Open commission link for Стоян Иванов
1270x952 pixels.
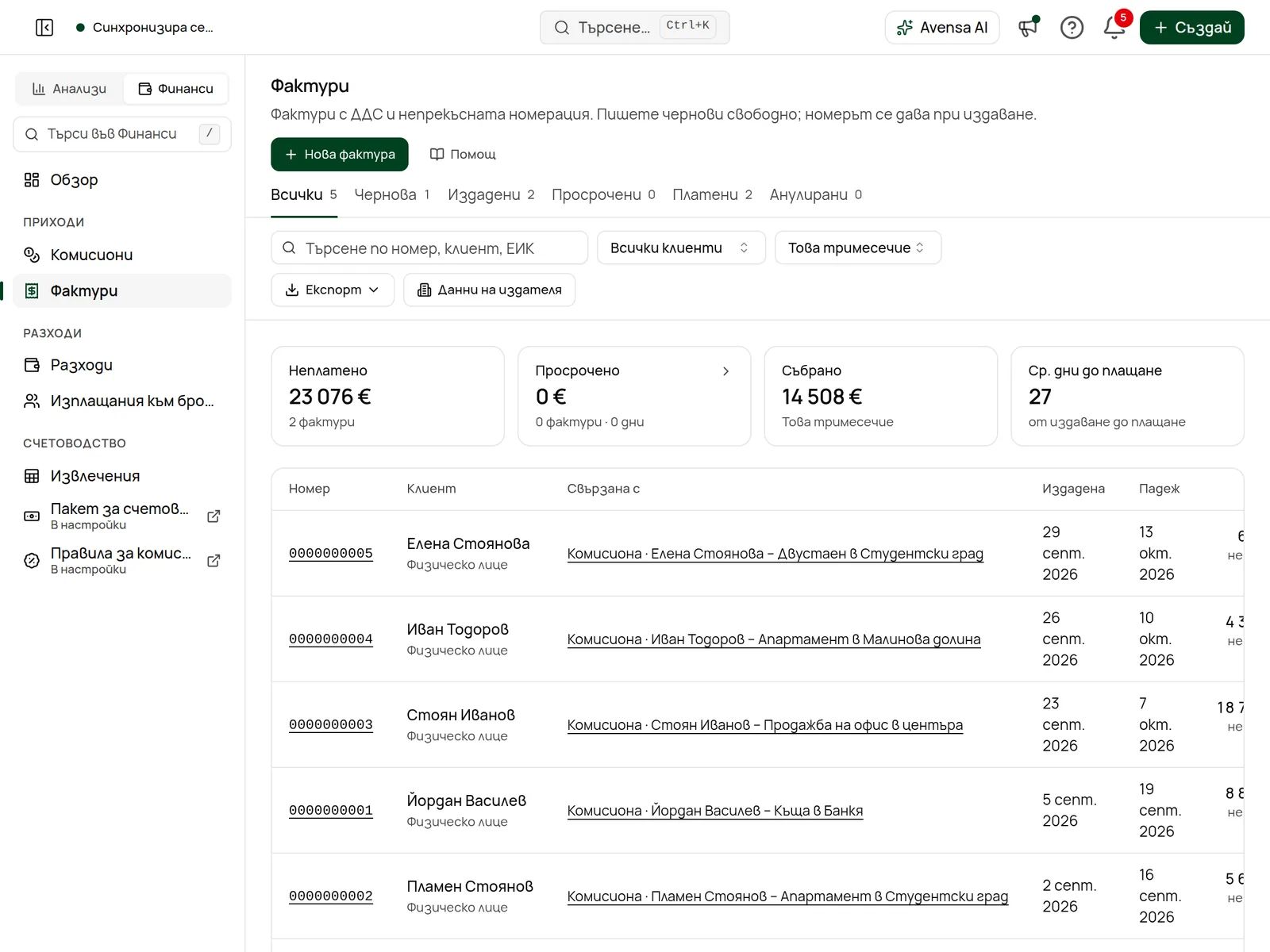[x=765, y=725]
